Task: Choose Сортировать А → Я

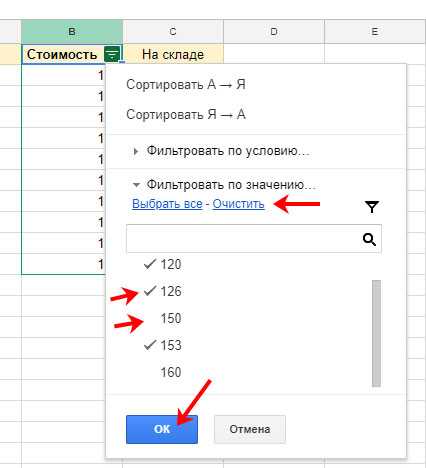Action: 186,85
